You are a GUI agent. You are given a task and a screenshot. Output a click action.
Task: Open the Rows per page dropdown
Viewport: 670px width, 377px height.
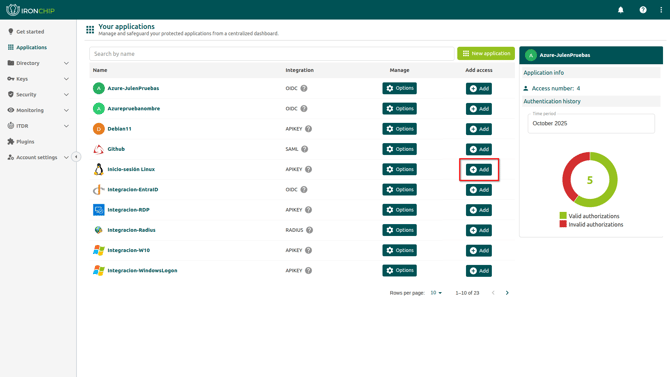[436, 293]
